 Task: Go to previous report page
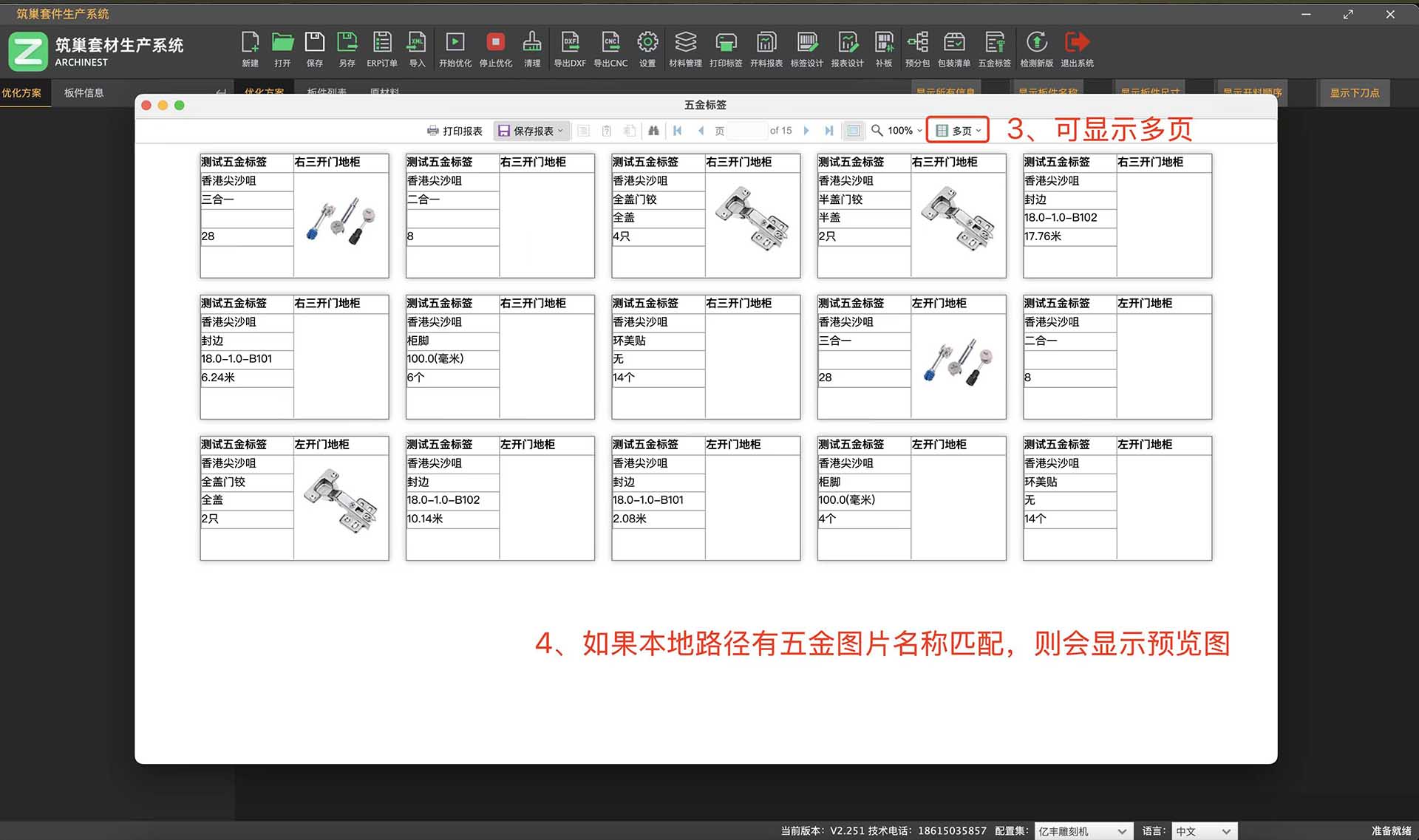(701, 131)
